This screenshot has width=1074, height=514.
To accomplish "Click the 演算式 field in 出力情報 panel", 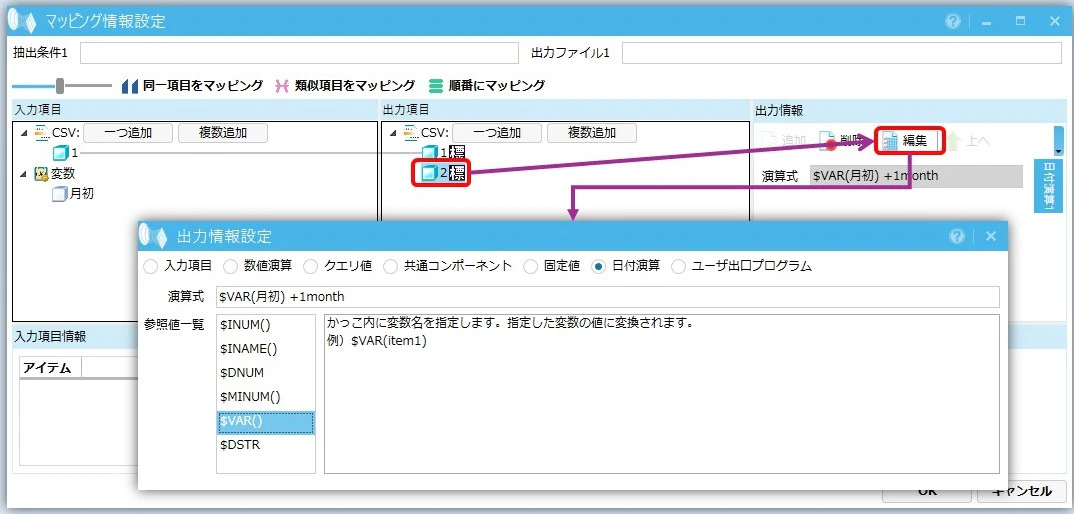I will pyautogui.click(x=916, y=176).
